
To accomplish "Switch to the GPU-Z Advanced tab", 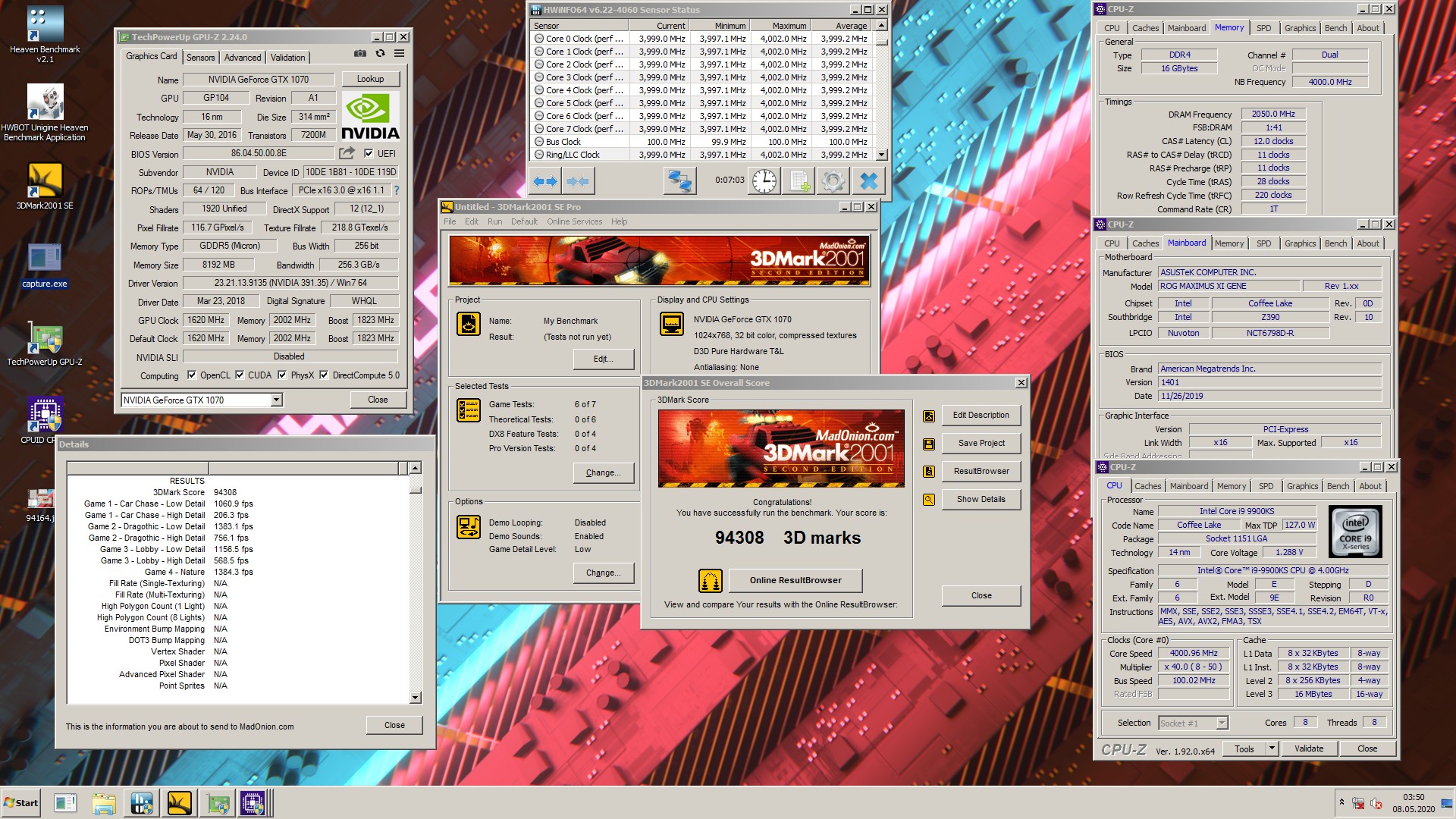I will (x=243, y=58).
